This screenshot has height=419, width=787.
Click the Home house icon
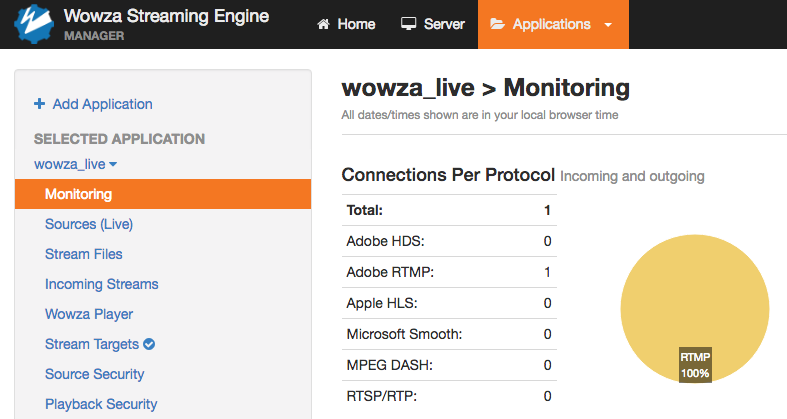click(x=323, y=25)
